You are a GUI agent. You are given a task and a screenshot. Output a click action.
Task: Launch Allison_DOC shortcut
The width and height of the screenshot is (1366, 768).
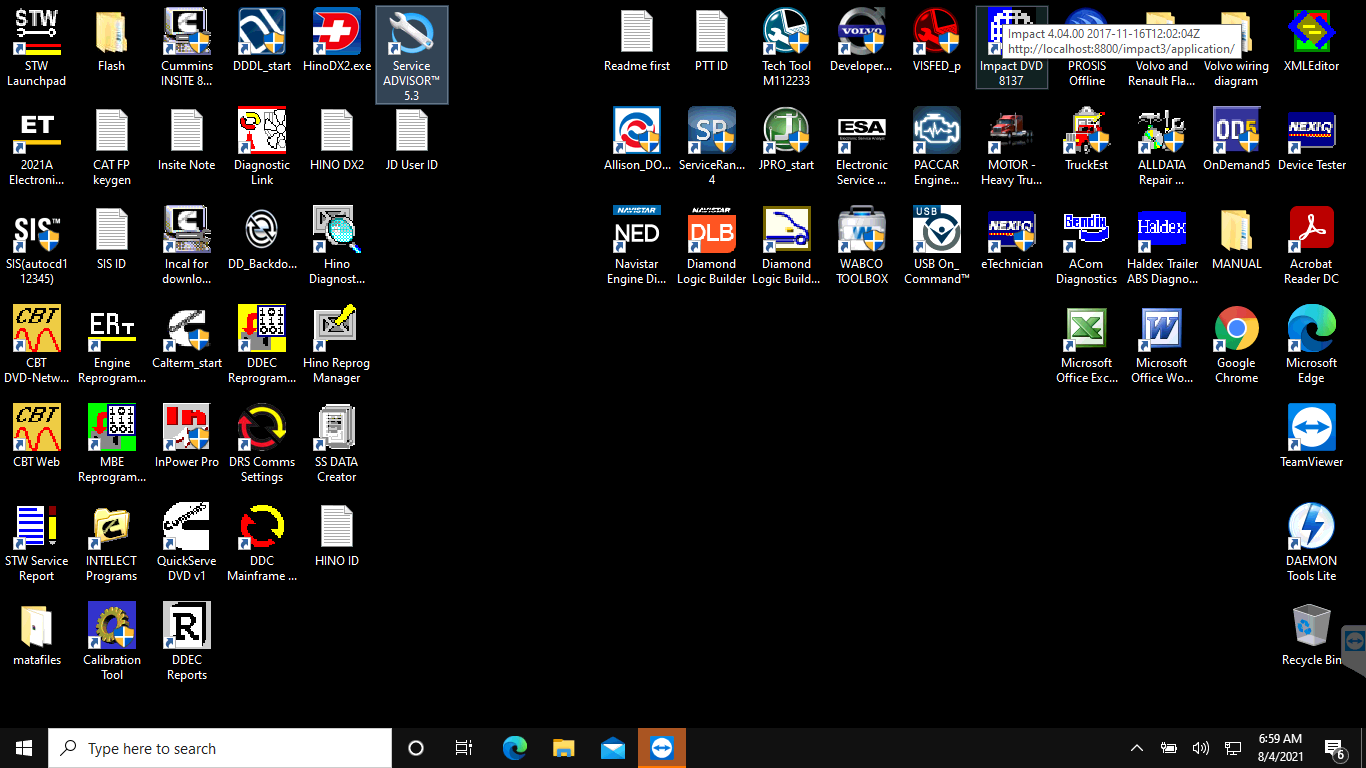pos(637,139)
